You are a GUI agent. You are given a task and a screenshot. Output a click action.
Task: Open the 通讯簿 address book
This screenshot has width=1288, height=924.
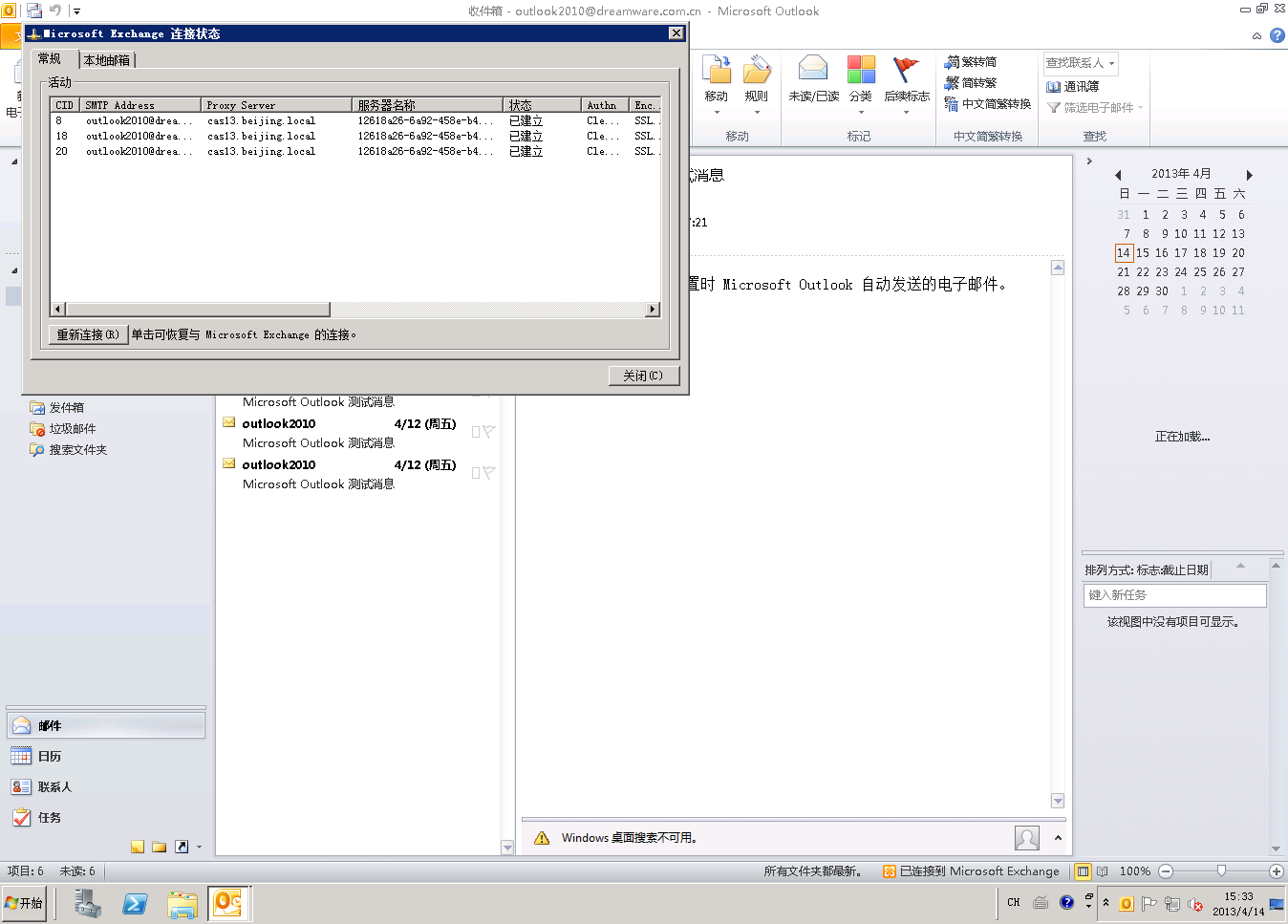1073,86
